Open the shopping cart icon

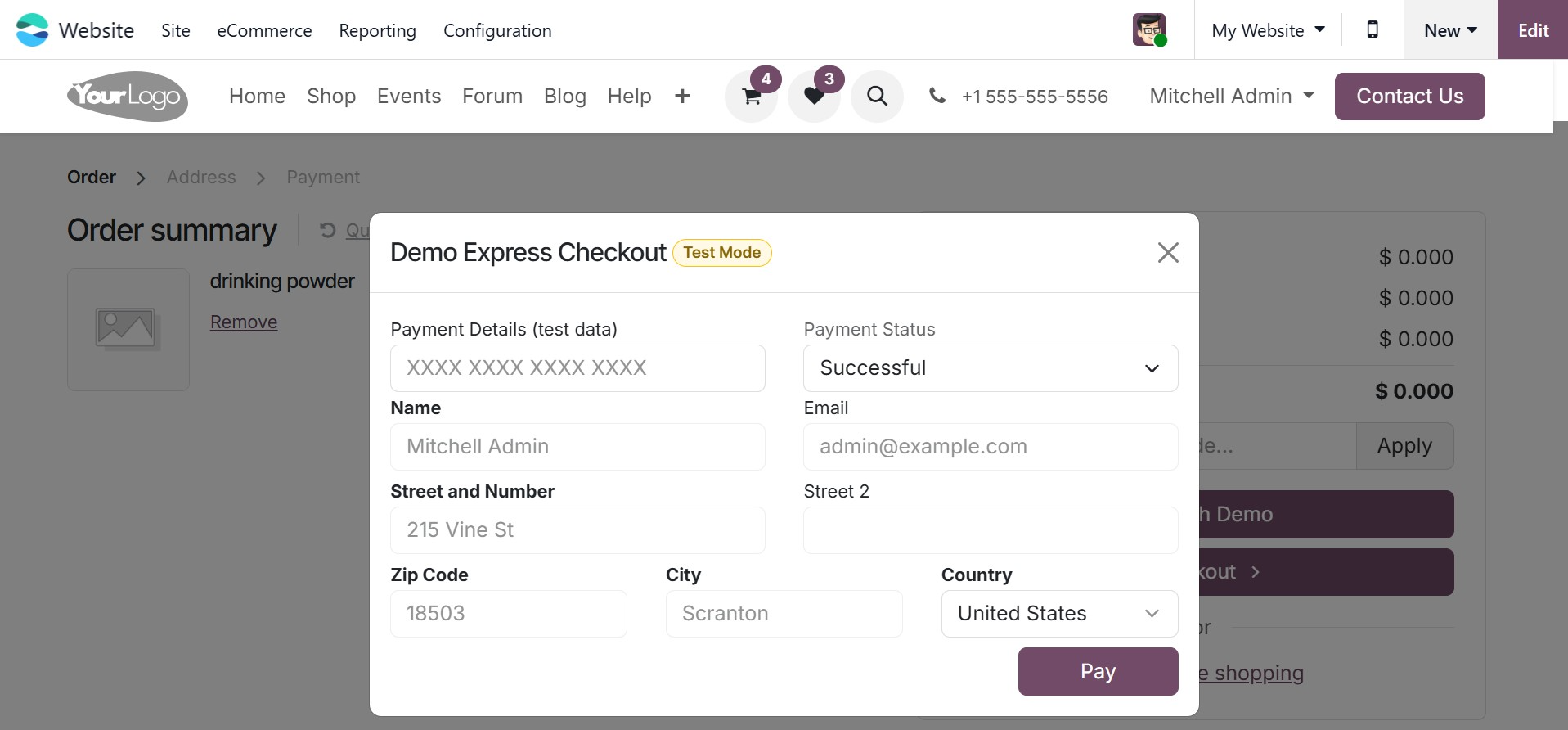pyautogui.click(x=751, y=97)
